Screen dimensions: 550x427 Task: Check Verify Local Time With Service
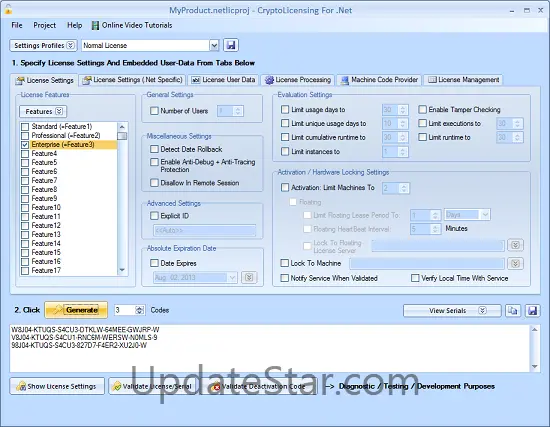click(415, 278)
